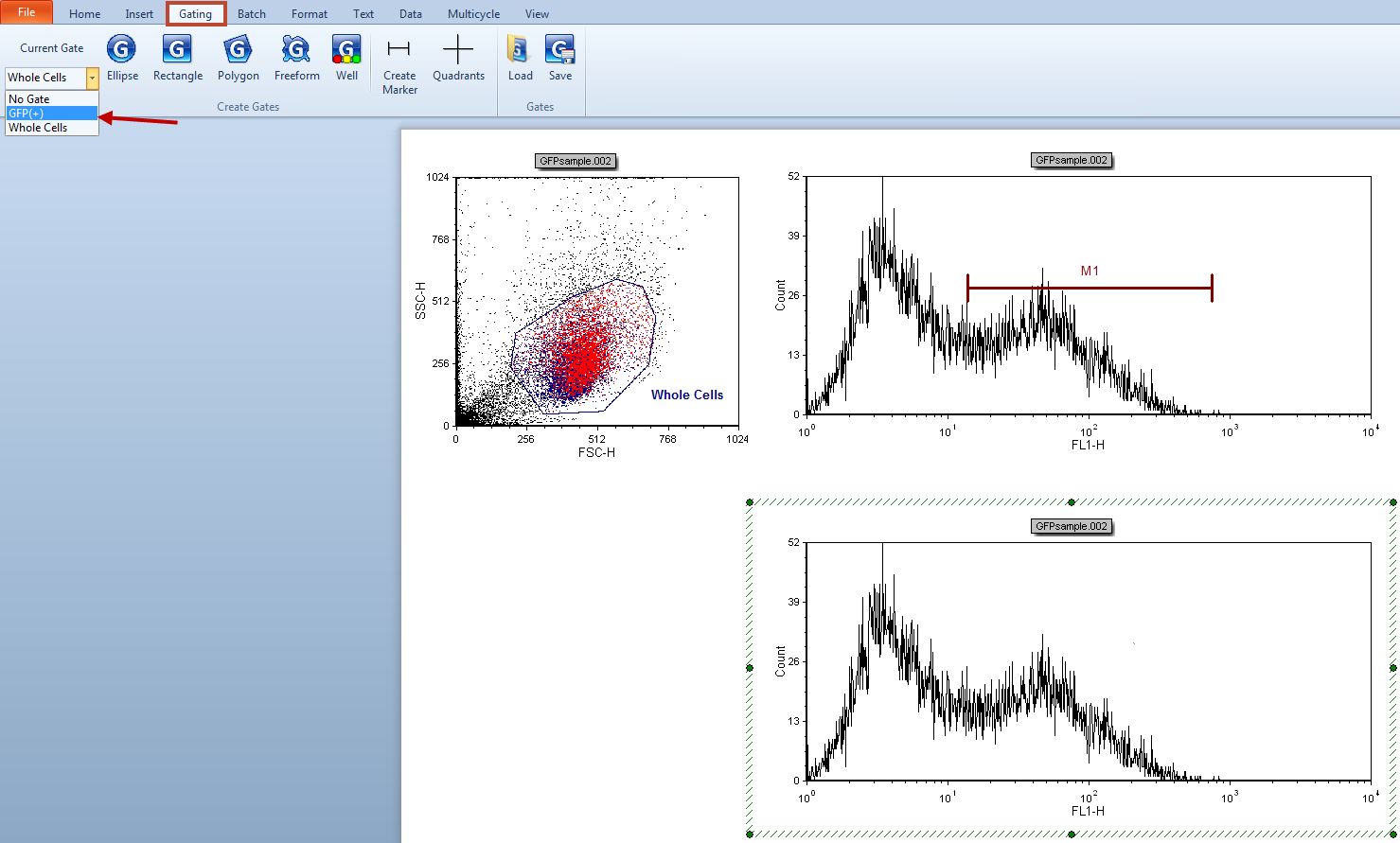Open the Multicycle ribbon tab

pos(473,14)
